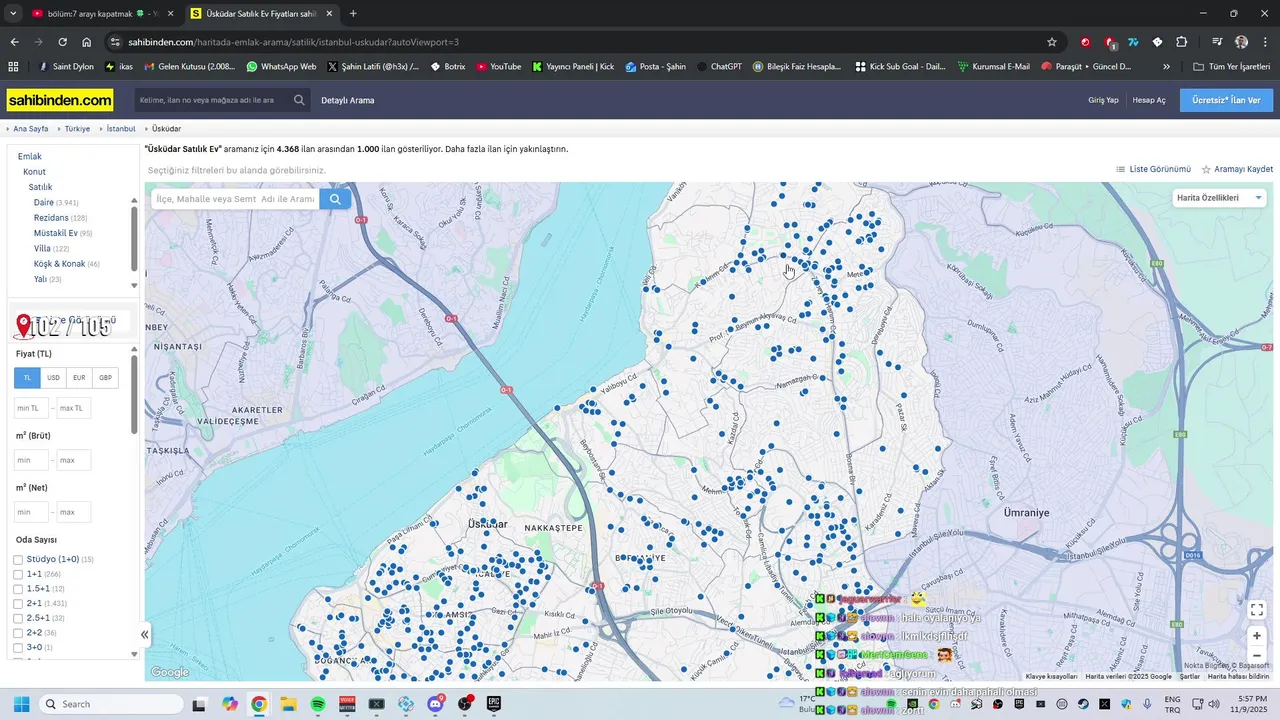Click the sahibinden.com logo
This screenshot has width=1280, height=720.
point(60,100)
